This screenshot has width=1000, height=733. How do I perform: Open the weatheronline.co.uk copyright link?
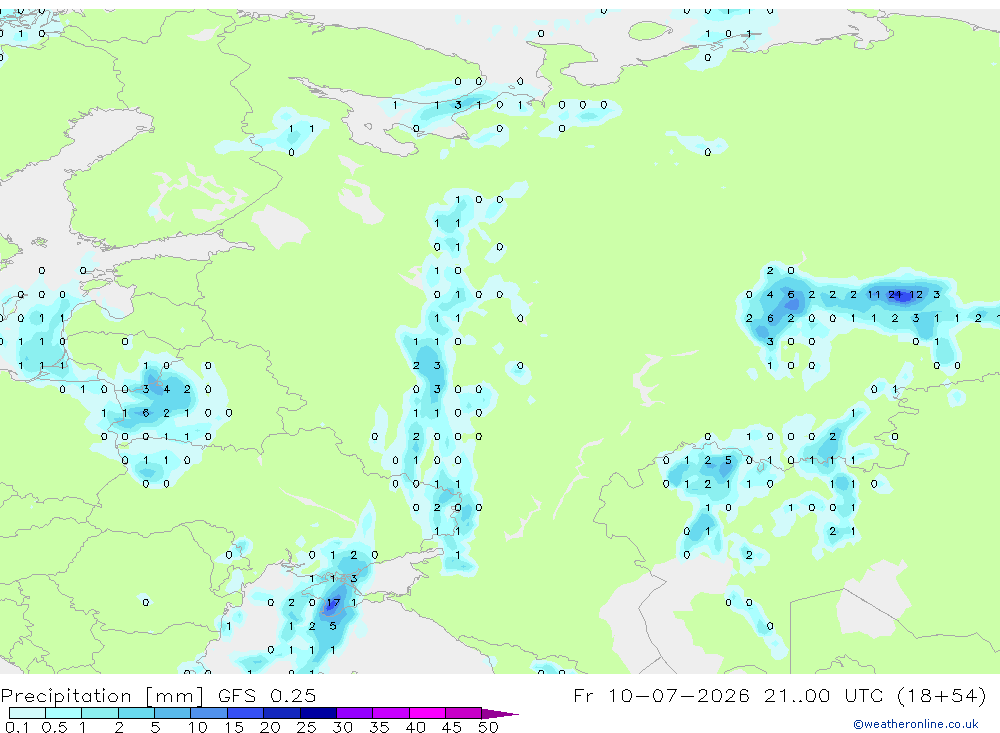click(916, 724)
